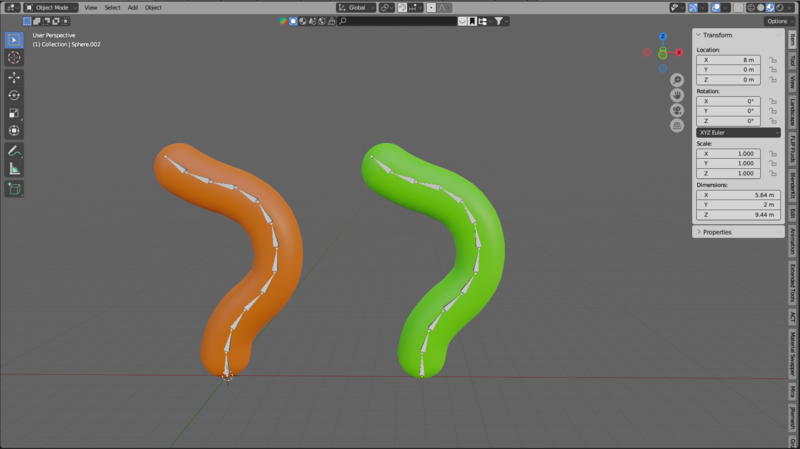The height and width of the screenshot is (449, 800).
Task: Open the Object Mode dropdown
Action: pyautogui.click(x=50, y=7)
